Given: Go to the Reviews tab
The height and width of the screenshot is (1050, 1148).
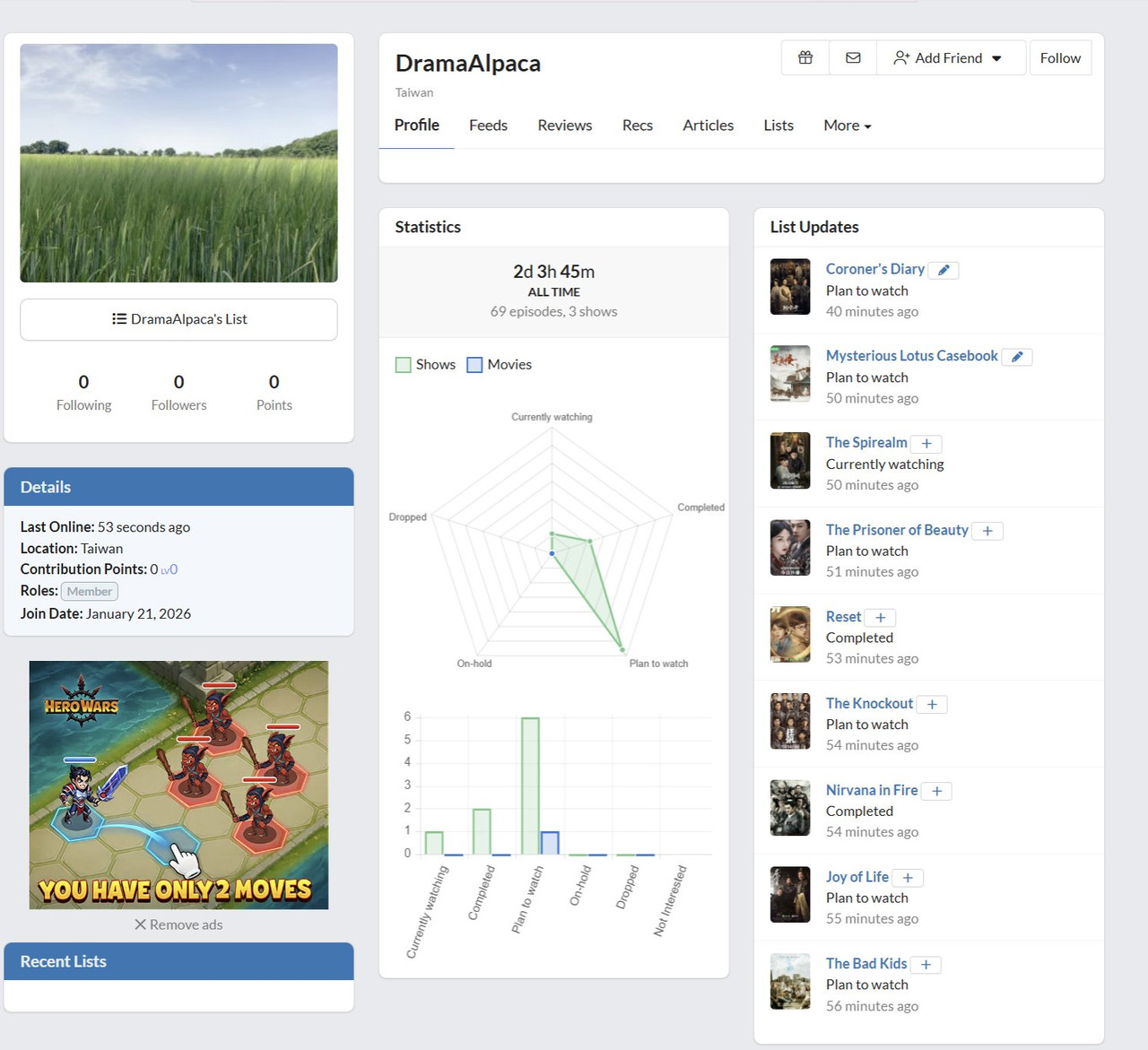Looking at the screenshot, I should pos(565,126).
